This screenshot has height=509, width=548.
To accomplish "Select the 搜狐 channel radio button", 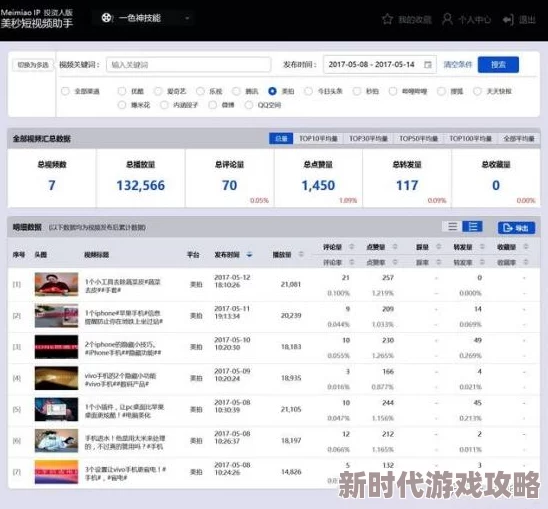I will coord(441,91).
